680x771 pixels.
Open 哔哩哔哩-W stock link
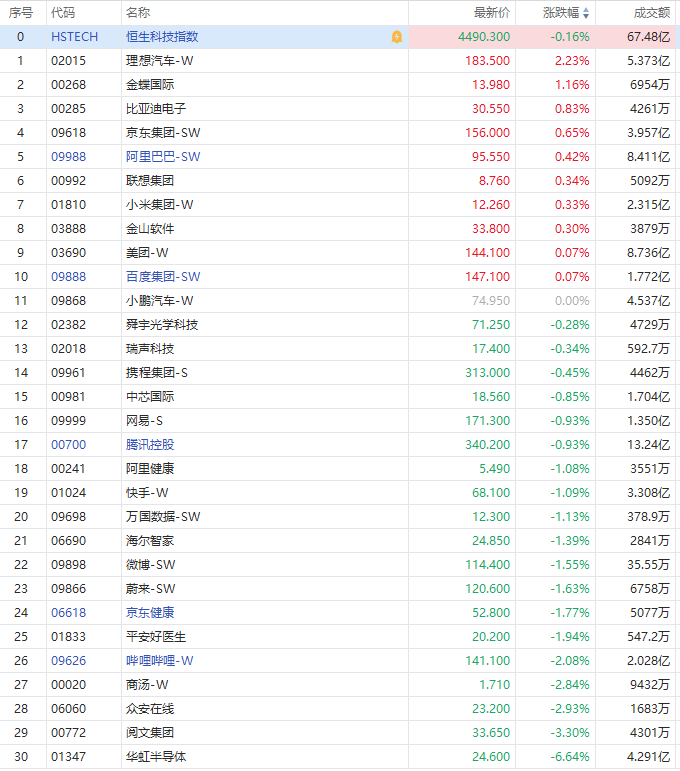159,661
